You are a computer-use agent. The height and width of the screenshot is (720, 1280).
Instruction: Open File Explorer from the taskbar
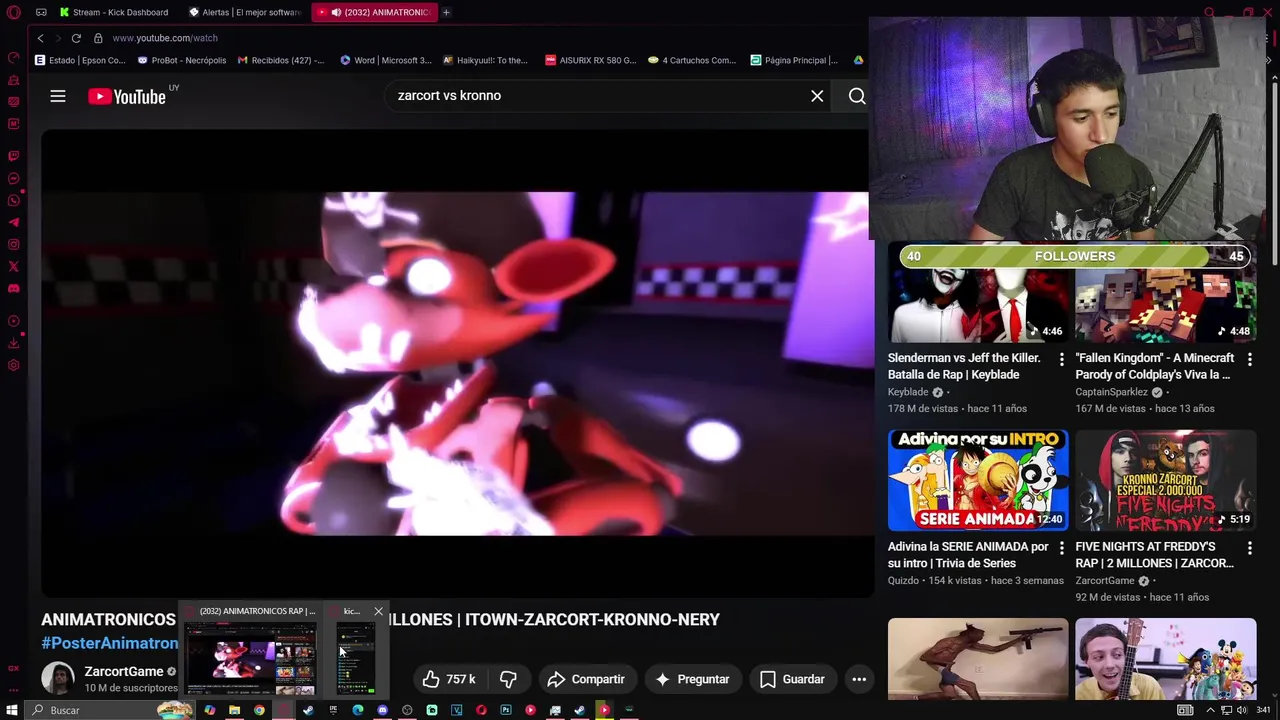pos(234,710)
